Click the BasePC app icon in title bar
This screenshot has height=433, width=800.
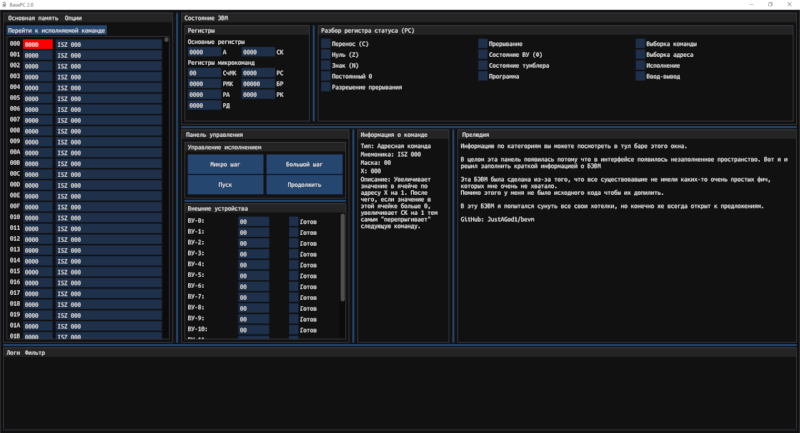point(4,4)
